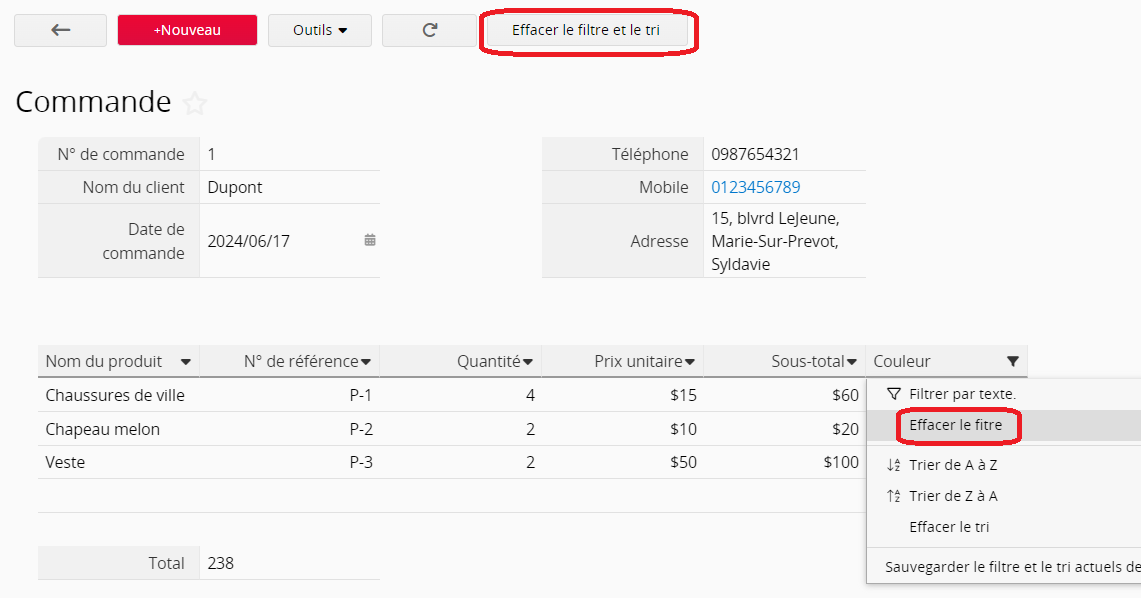This screenshot has height=598, width=1141.
Task: Create a new record with +Nouveau
Action: [187, 31]
